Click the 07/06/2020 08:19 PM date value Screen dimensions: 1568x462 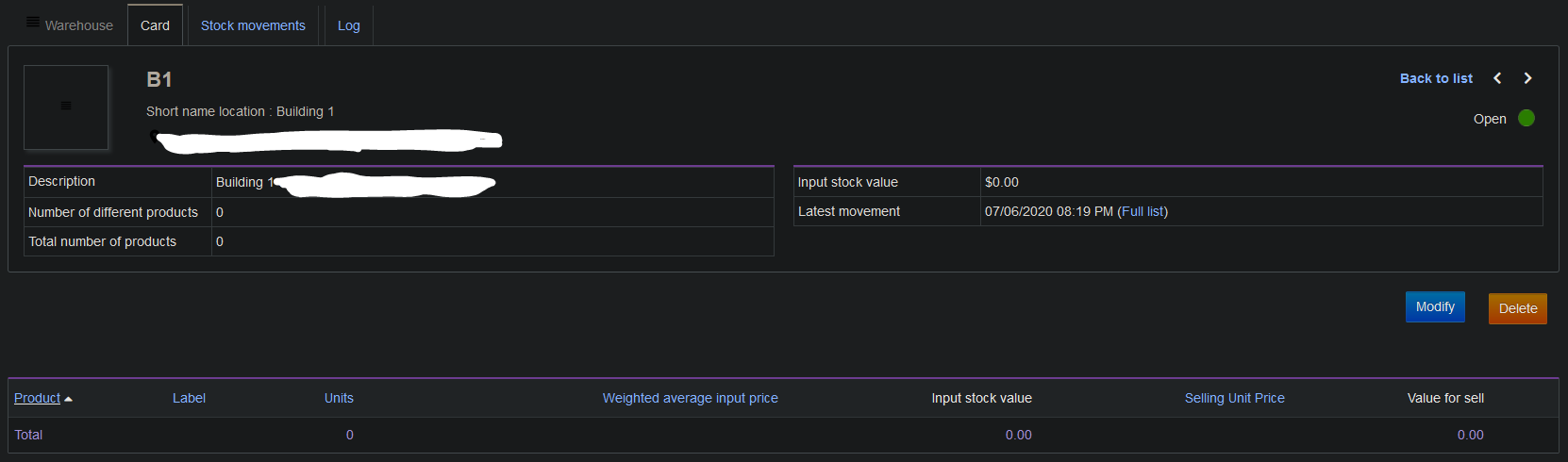pyautogui.click(x=1049, y=211)
